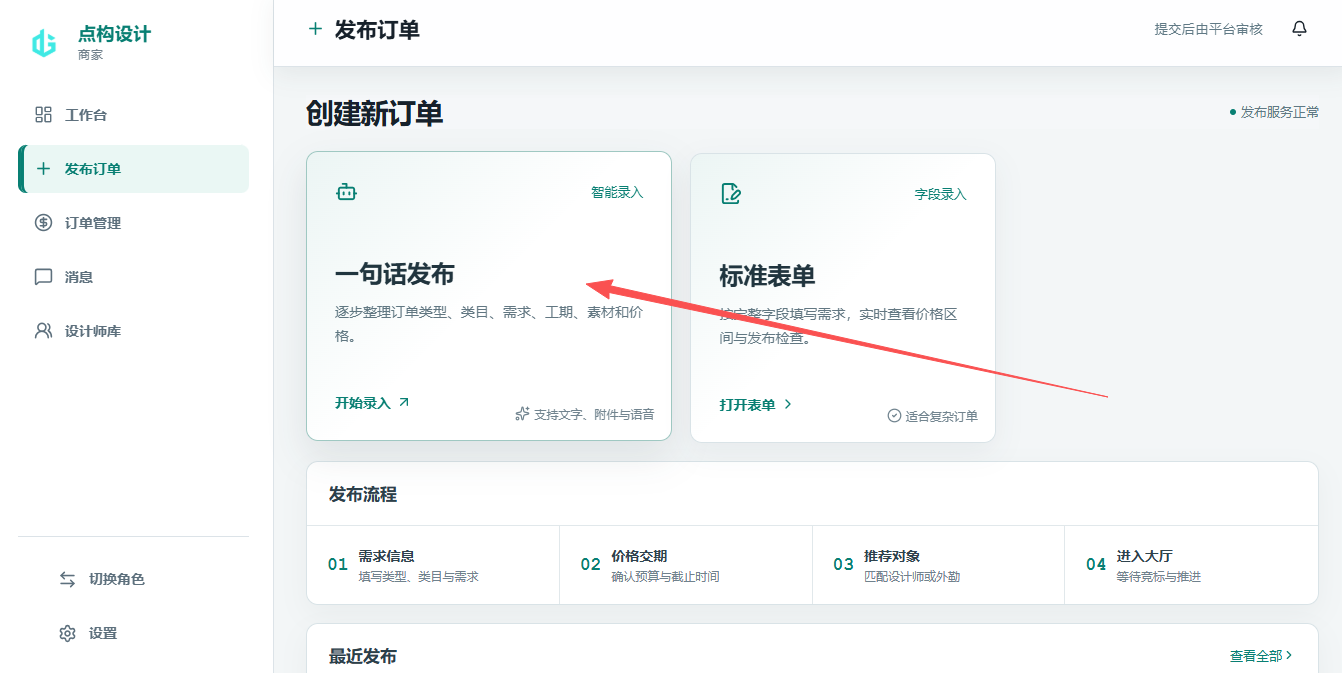This screenshot has width=1342, height=673.
Task: Open 设计师库 menu entry
Action: pyautogui.click(x=133, y=331)
